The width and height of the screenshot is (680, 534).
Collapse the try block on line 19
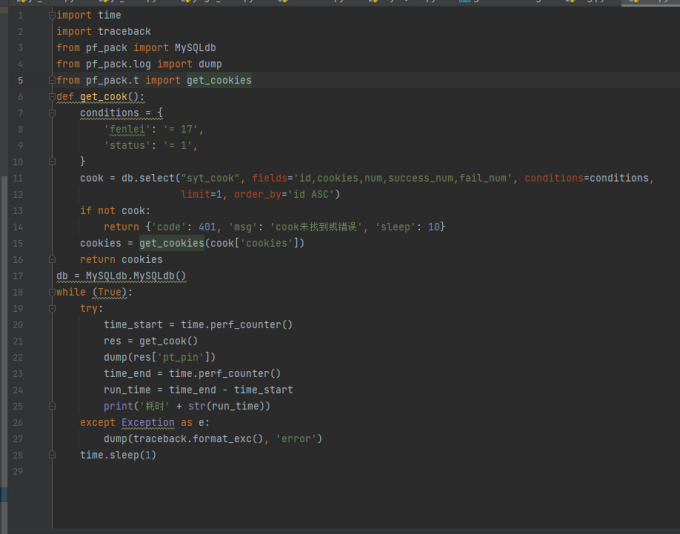click(52, 308)
